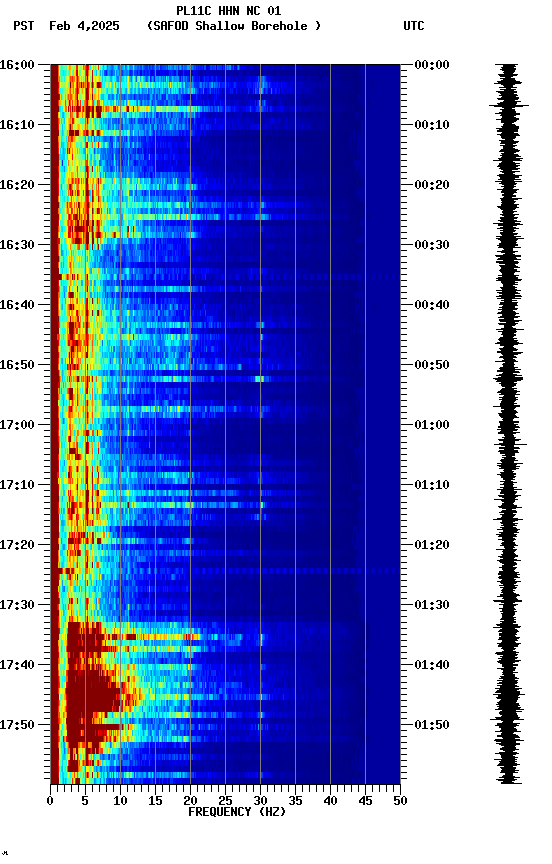Click the seismogram waveform trace on the right
The height and width of the screenshot is (864, 552).
[x=508, y=424]
